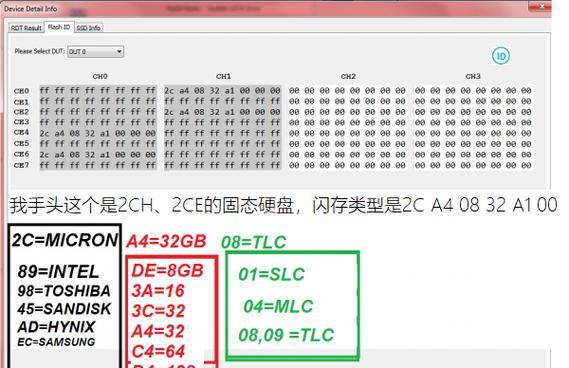Select the CH3 channel header
Viewport: 569px width, 368px height.
(x=473, y=76)
